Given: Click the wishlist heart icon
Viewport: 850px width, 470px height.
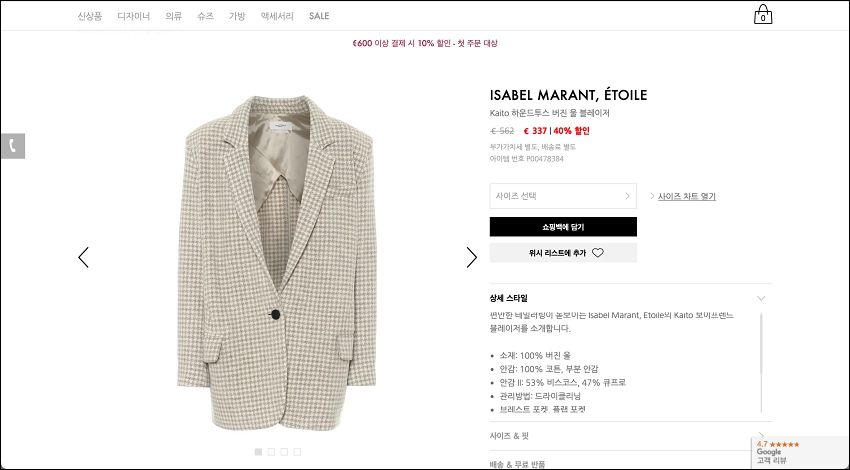Looking at the screenshot, I should point(597,253).
